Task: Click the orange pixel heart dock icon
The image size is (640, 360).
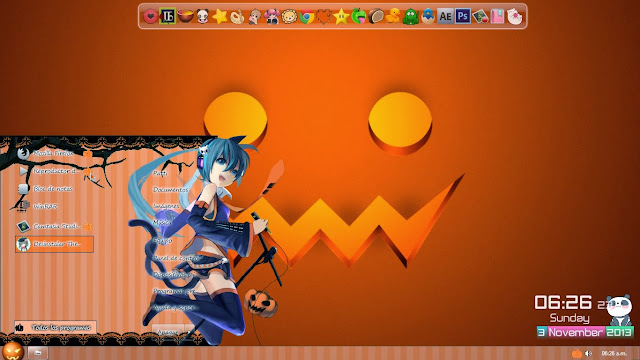Action: click(x=324, y=17)
